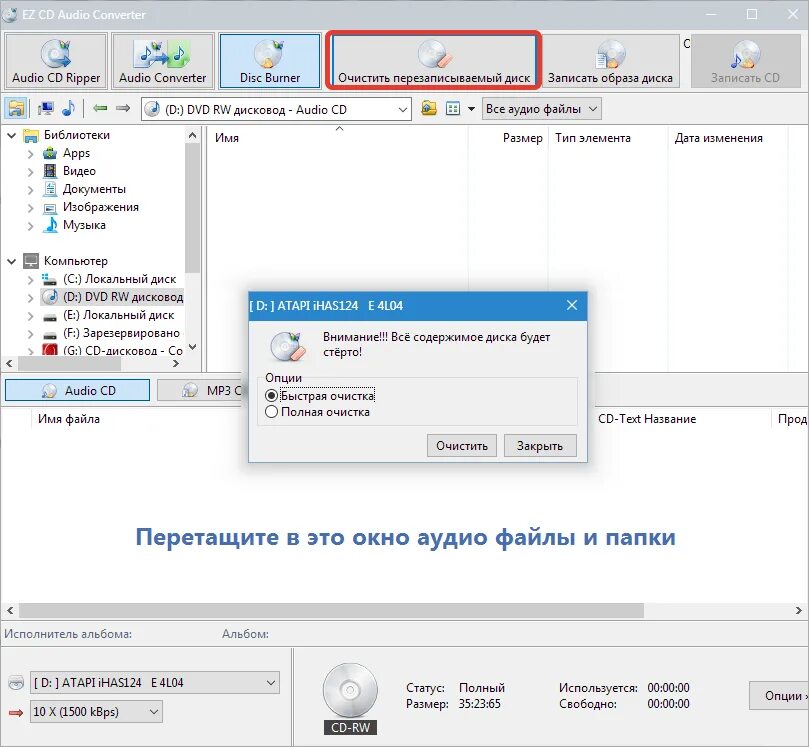The image size is (809, 747).
Task: Collapse the Библиотеки tree node
Action: 11,136
